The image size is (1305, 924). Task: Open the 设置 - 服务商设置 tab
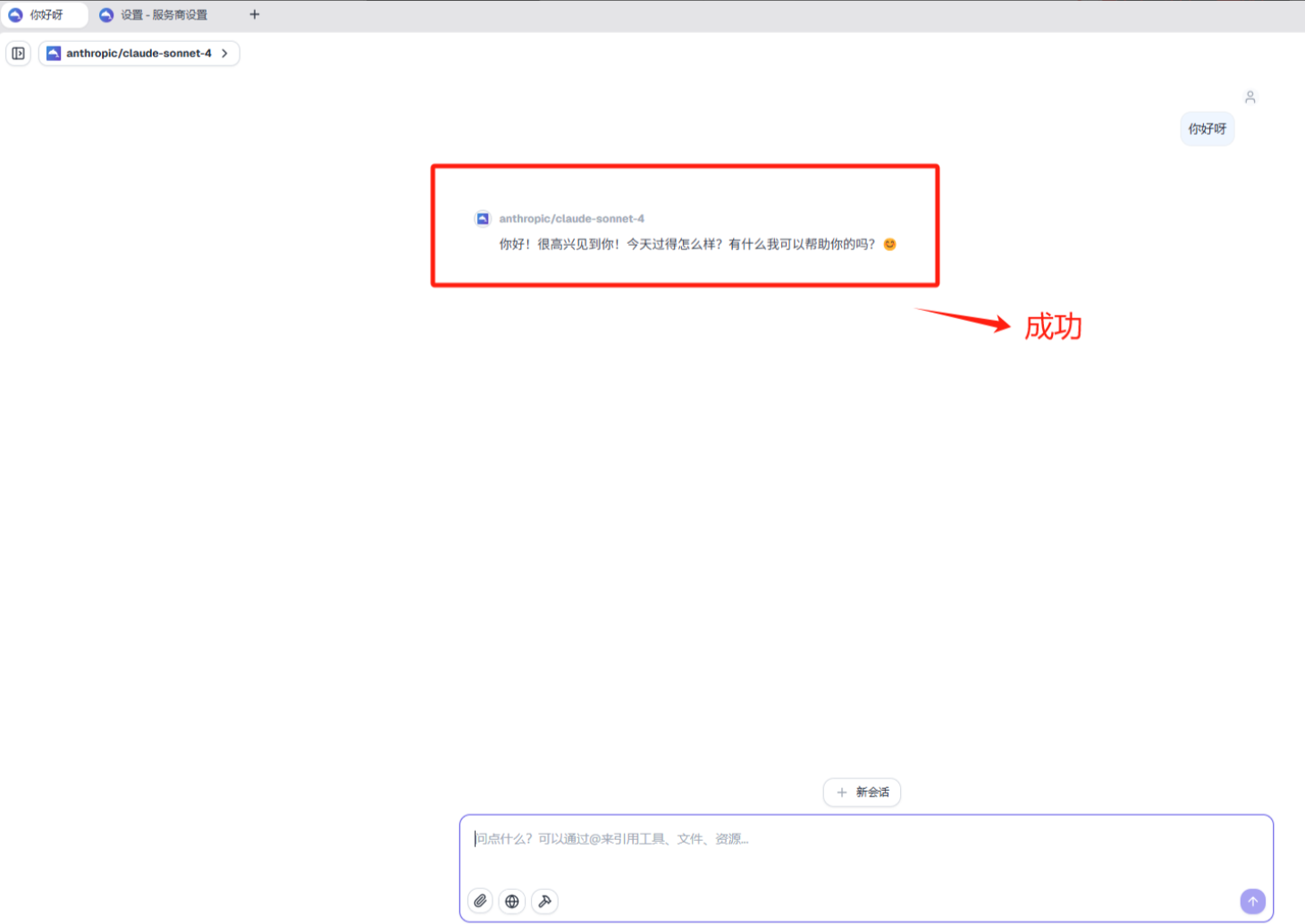164,15
